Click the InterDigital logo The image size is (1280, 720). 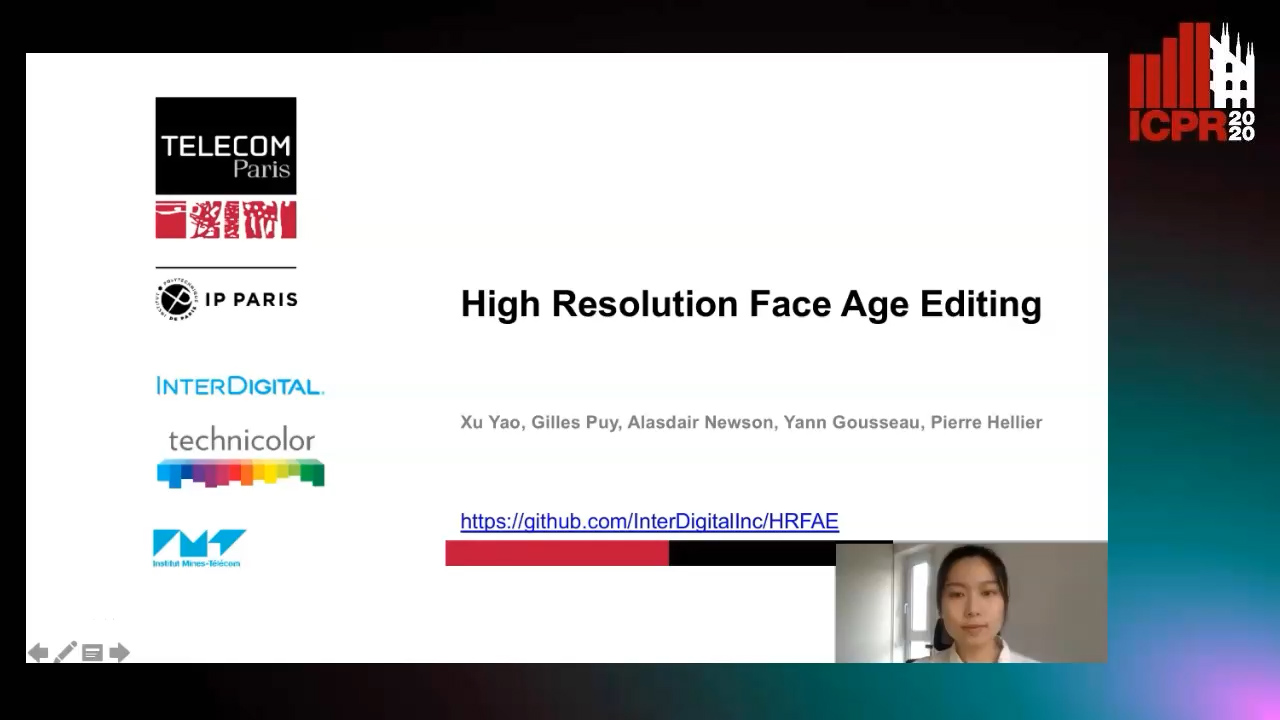tap(240, 386)
